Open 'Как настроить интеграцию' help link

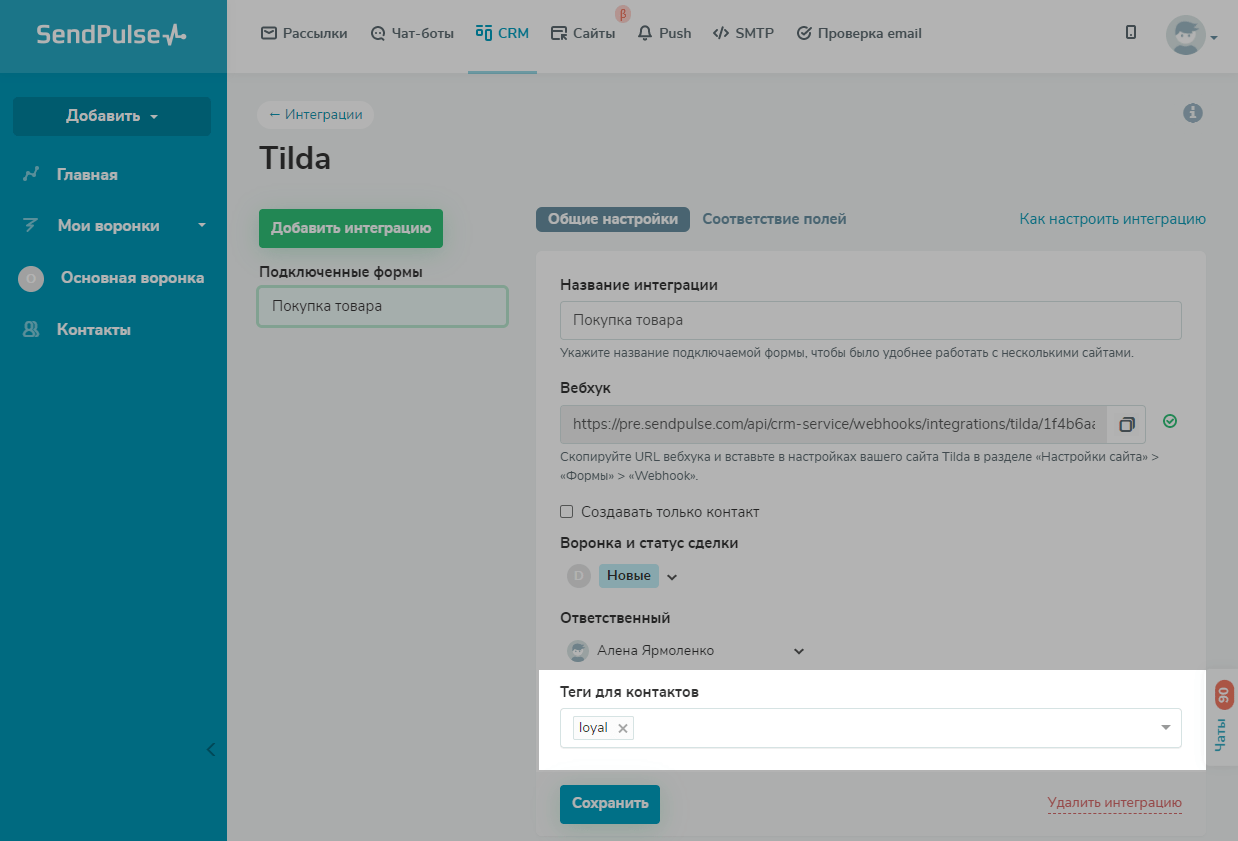pos(1112,219)
